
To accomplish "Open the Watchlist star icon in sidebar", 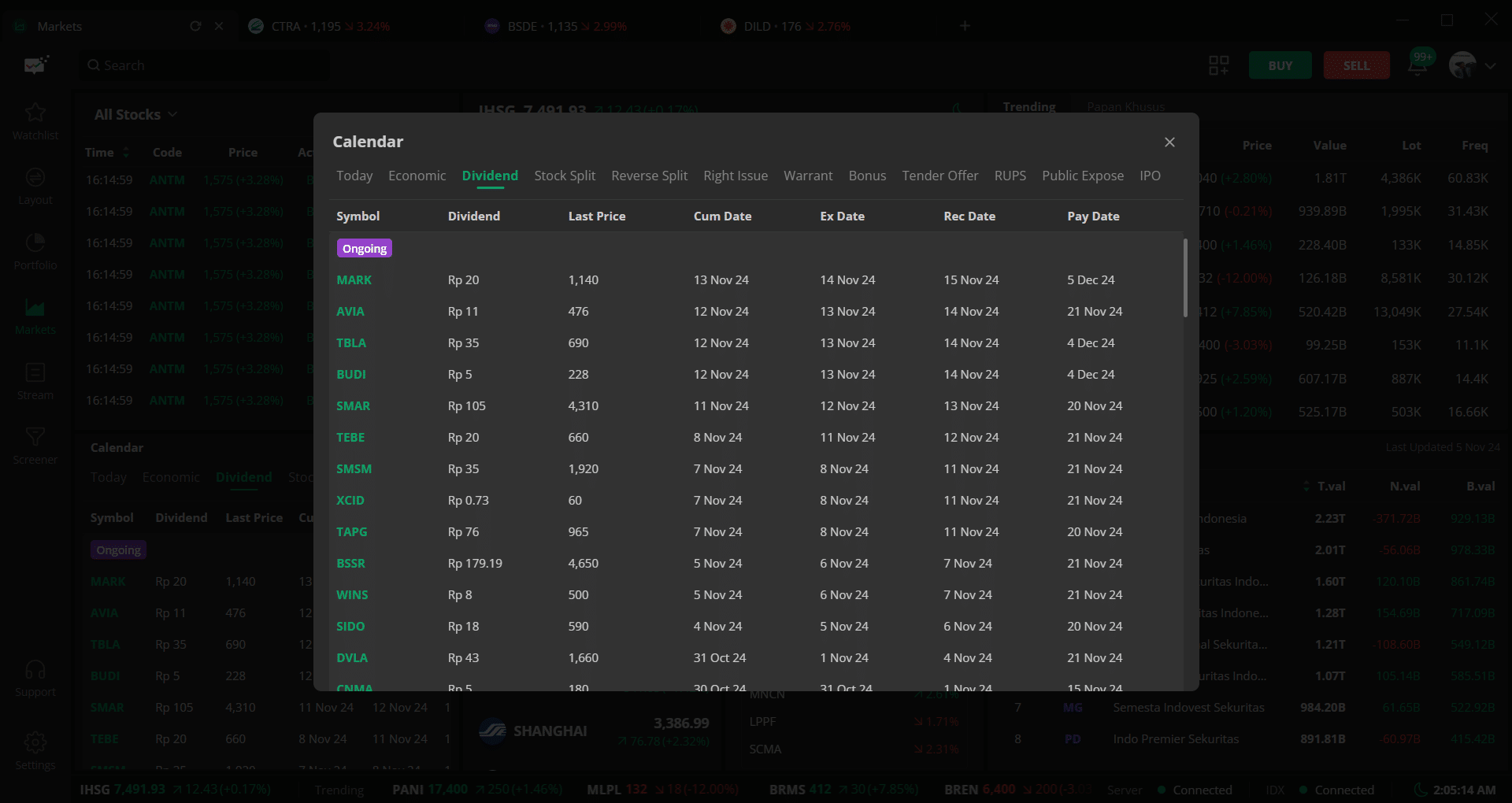I will pyautogui.click(x=35, y=113).
